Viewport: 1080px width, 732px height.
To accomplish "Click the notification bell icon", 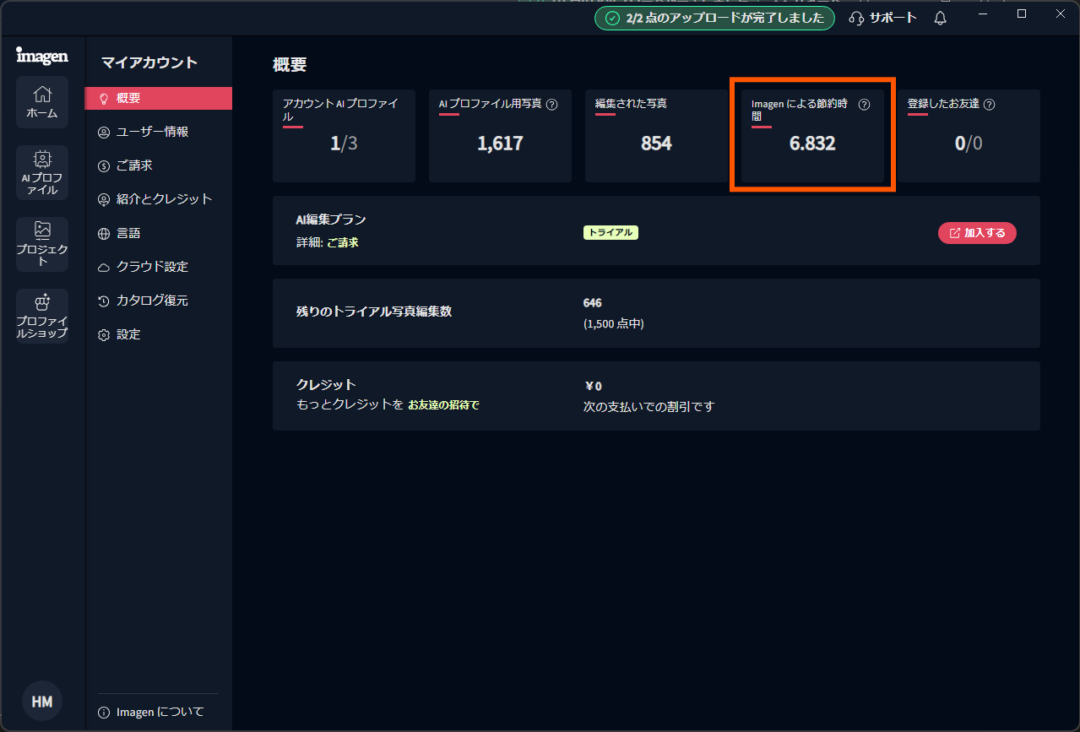I will tap(940, 18).
